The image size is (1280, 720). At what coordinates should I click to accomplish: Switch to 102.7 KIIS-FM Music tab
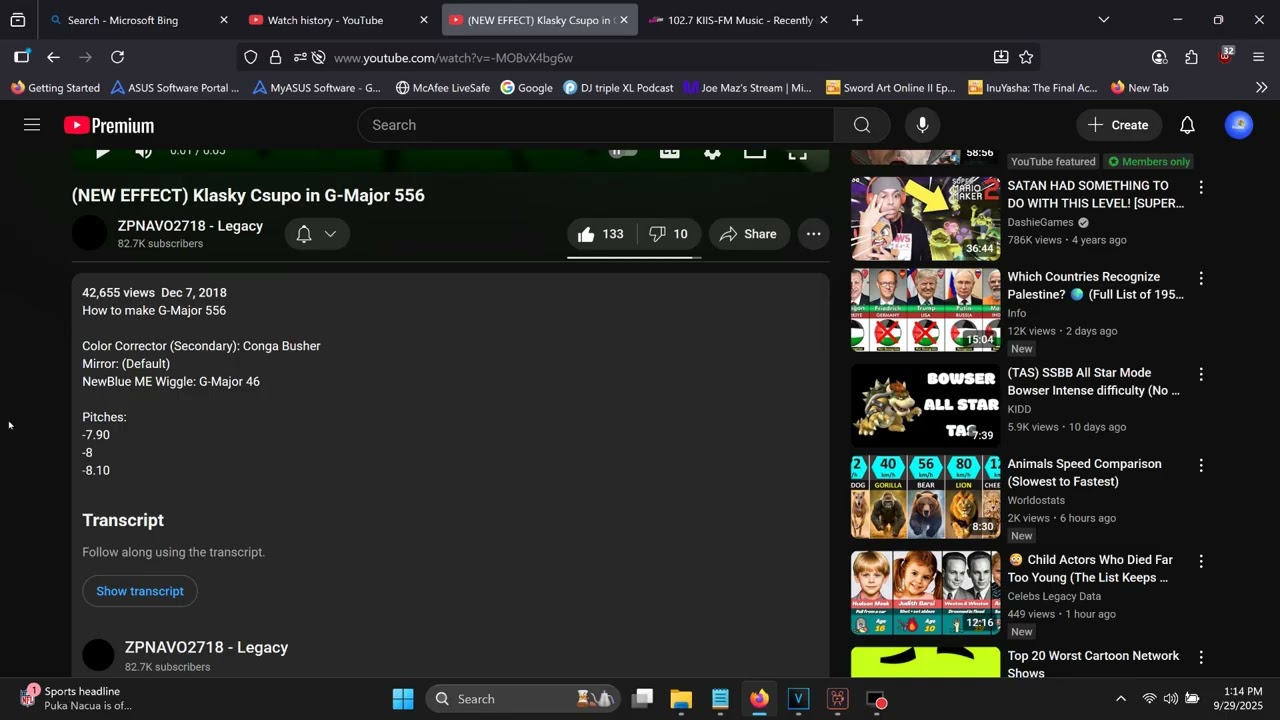pos(740,20)
